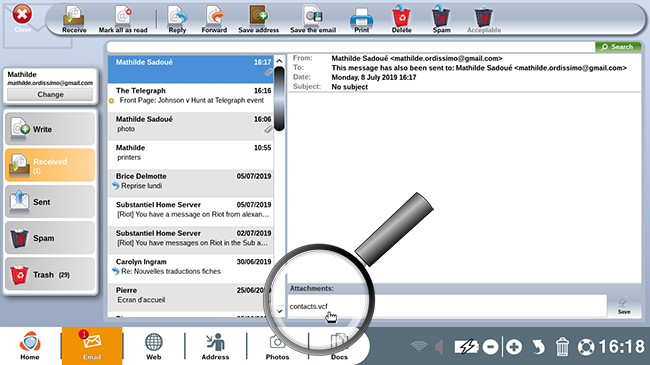Click the zoom-in plus icon in taskbar
This screenshot has width=650, height=365.
tap(514, 347)
